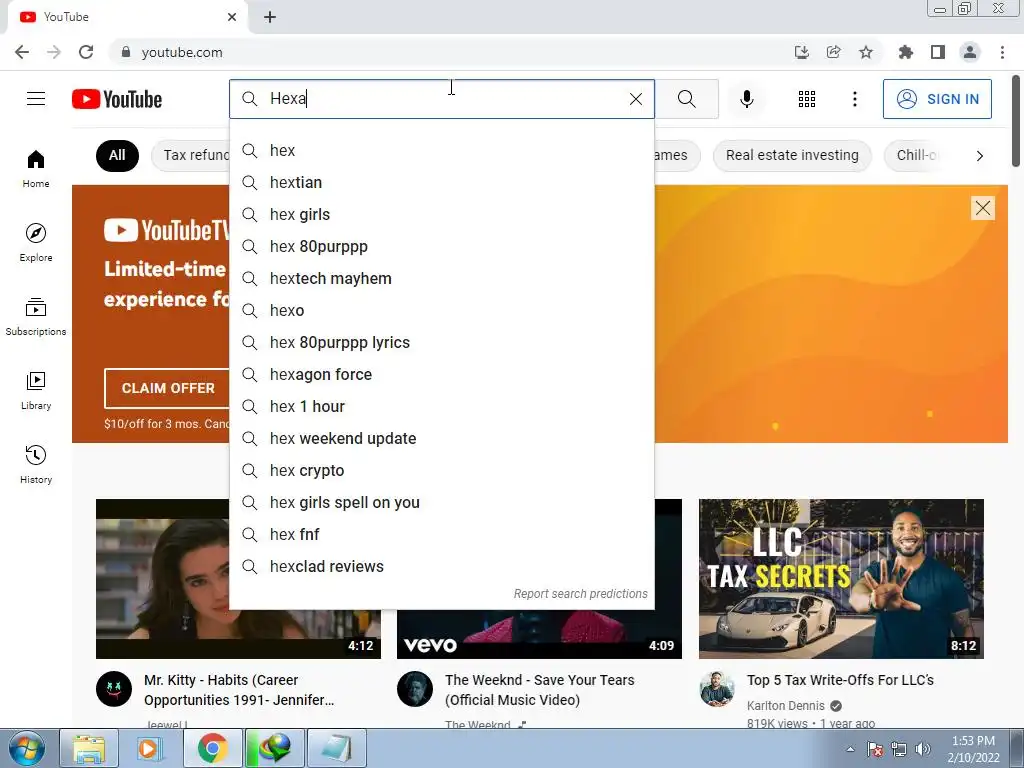Open Karlton Dennis channel name
1024x768 pixels.
click(x=786, y=706)
